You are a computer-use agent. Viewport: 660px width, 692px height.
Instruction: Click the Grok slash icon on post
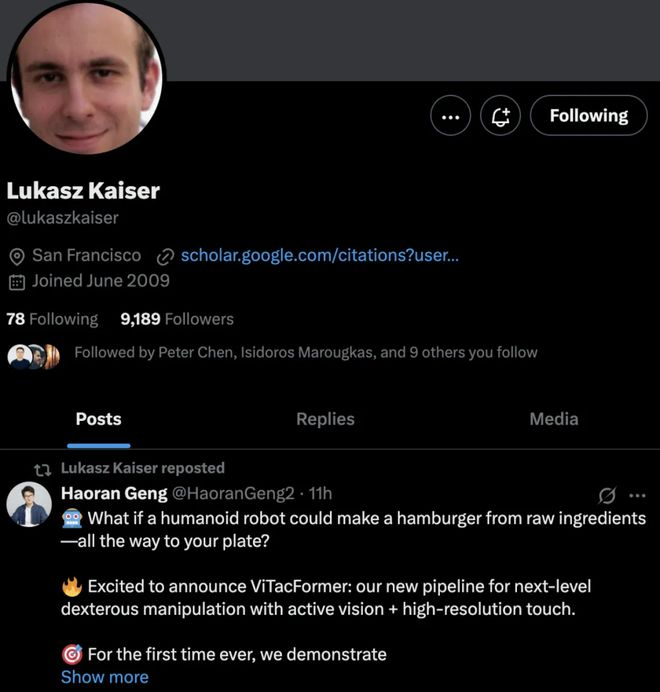(x=606, y=494)
